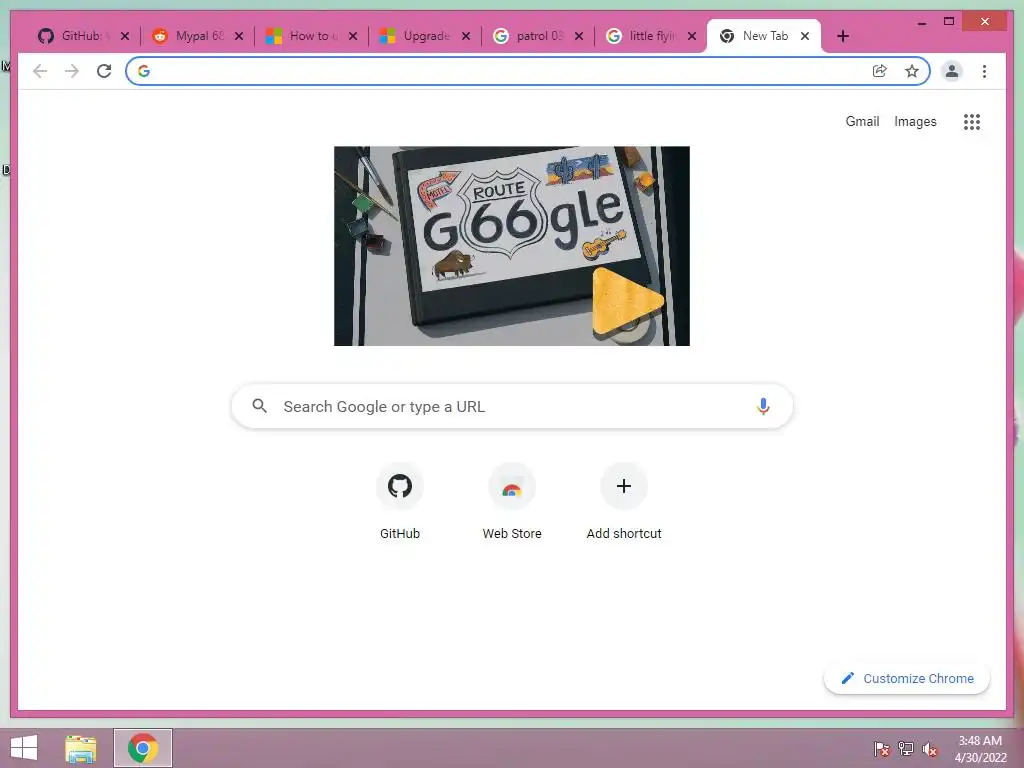Click the muted volume tray icon
Viewport: 1024px width, 768px height.
[929, 749]
